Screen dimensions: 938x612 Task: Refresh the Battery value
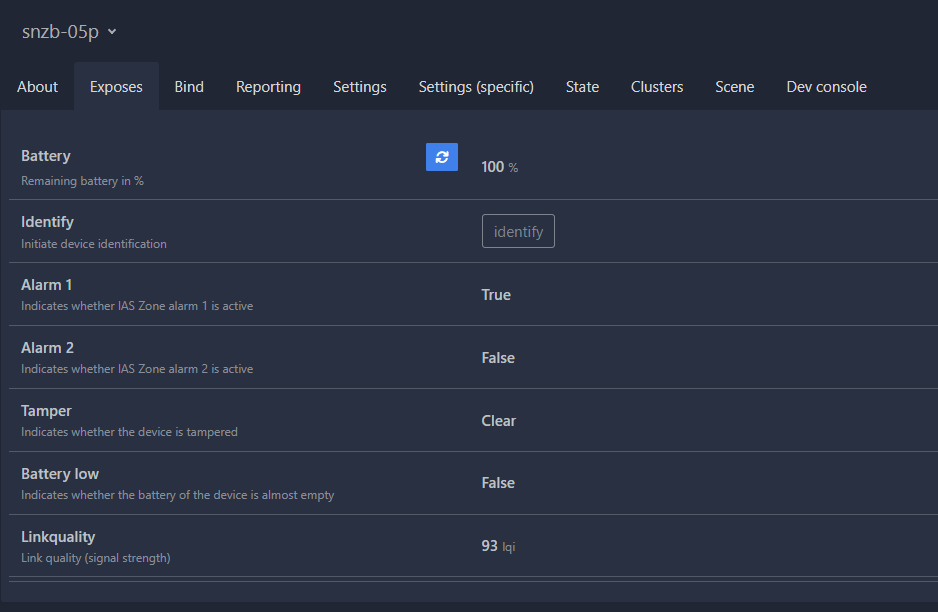pyautogui.click(x=441, y=157)
